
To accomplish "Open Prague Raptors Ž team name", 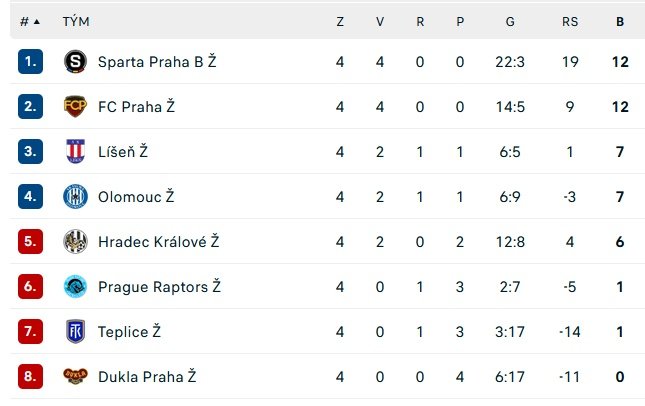I will [x=160, y=286].
